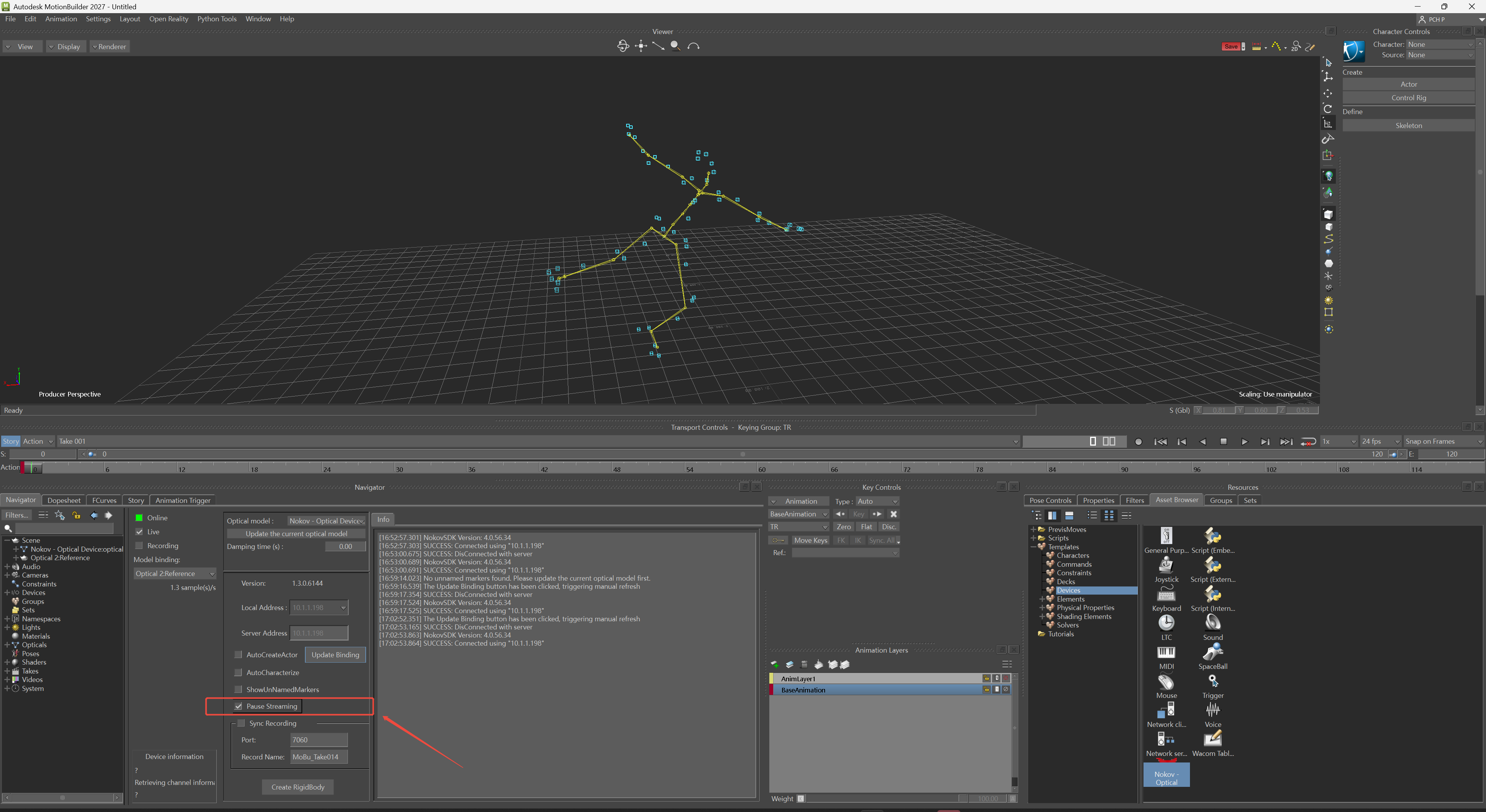Open the Python Tools menu
The width and height of the screenshot is (1486, 812).
[217, 19]
